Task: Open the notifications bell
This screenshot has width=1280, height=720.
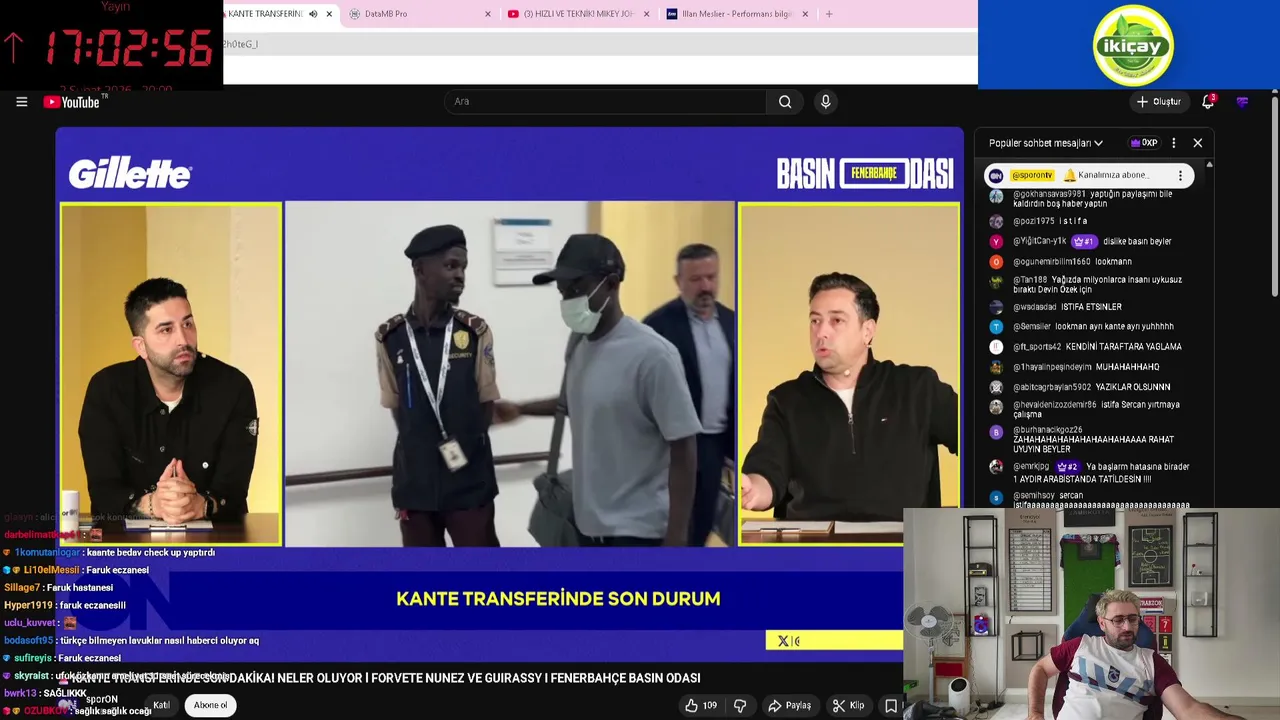Action: point(1208,101)
